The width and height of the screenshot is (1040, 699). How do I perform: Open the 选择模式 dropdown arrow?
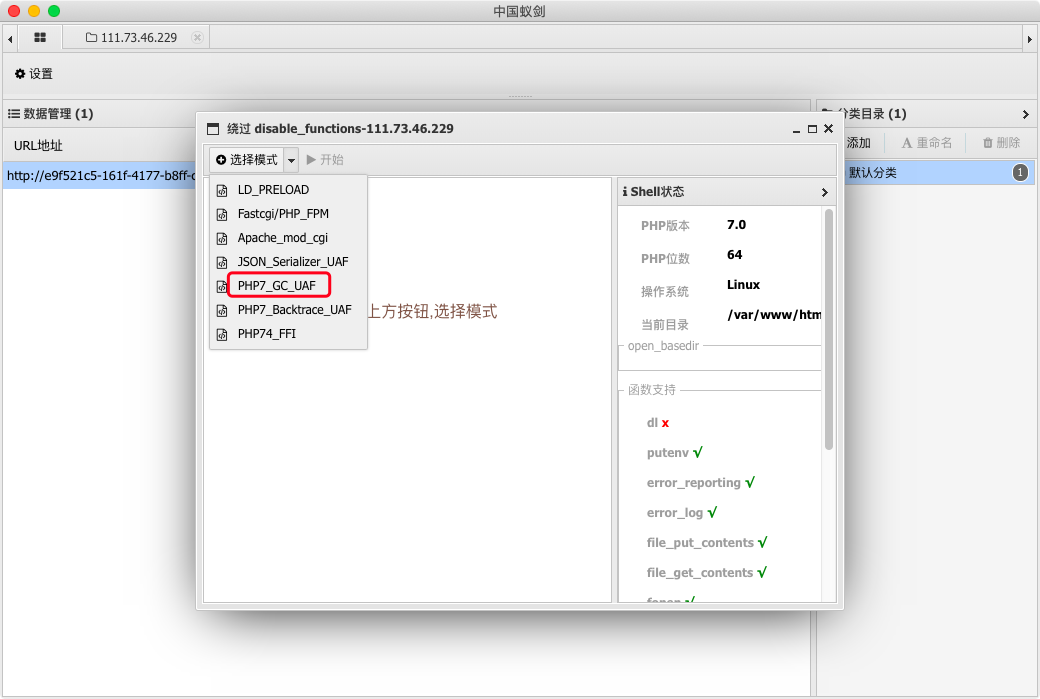[291, 160]
